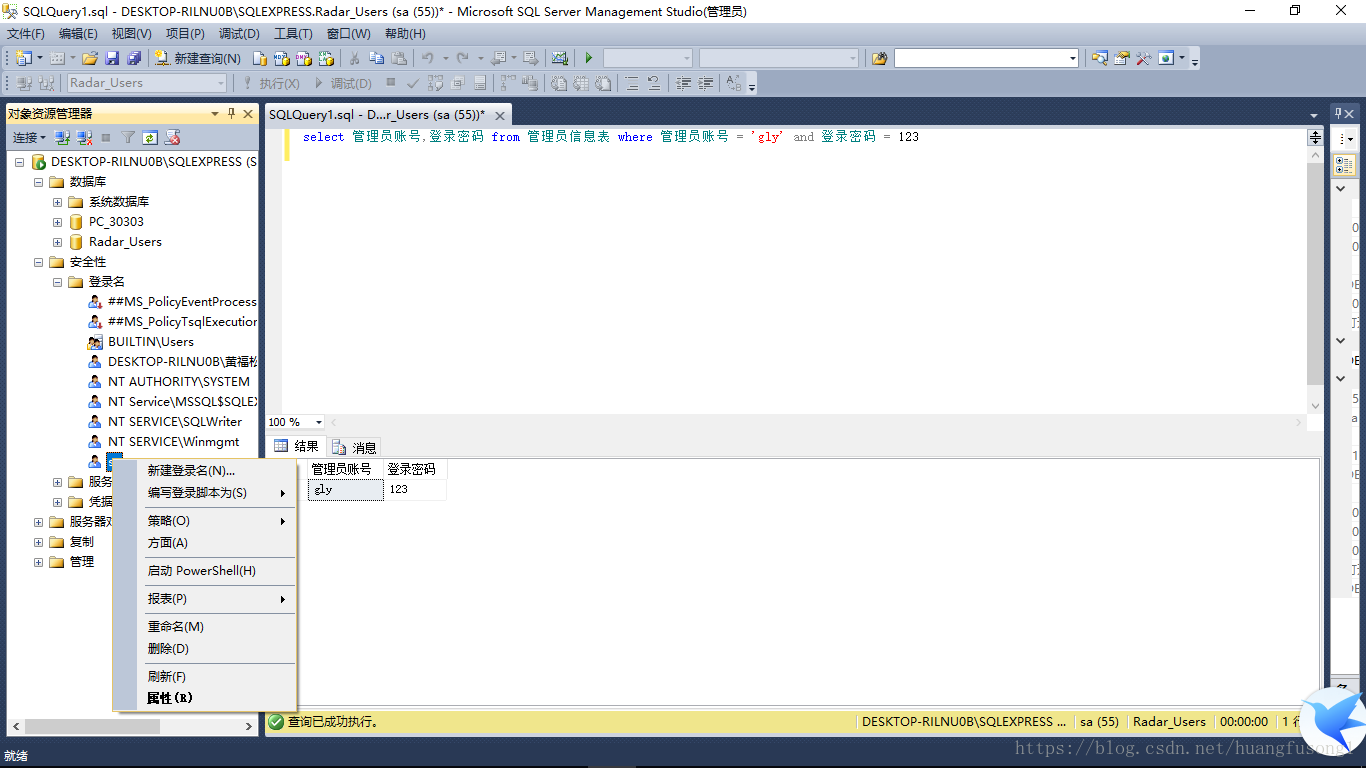Click Disconnect icon in Object Explorer
1366x768 pixels.
coord(84,137)
